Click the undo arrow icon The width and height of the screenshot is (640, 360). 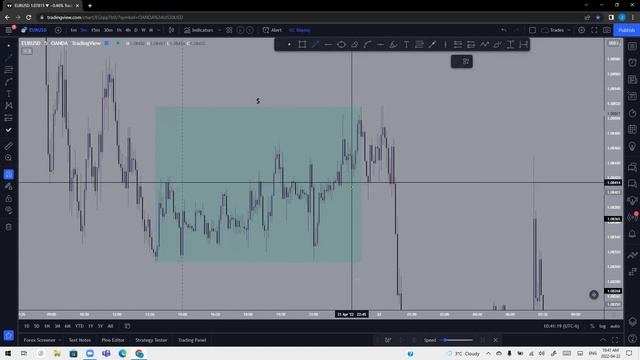point(504,30)
